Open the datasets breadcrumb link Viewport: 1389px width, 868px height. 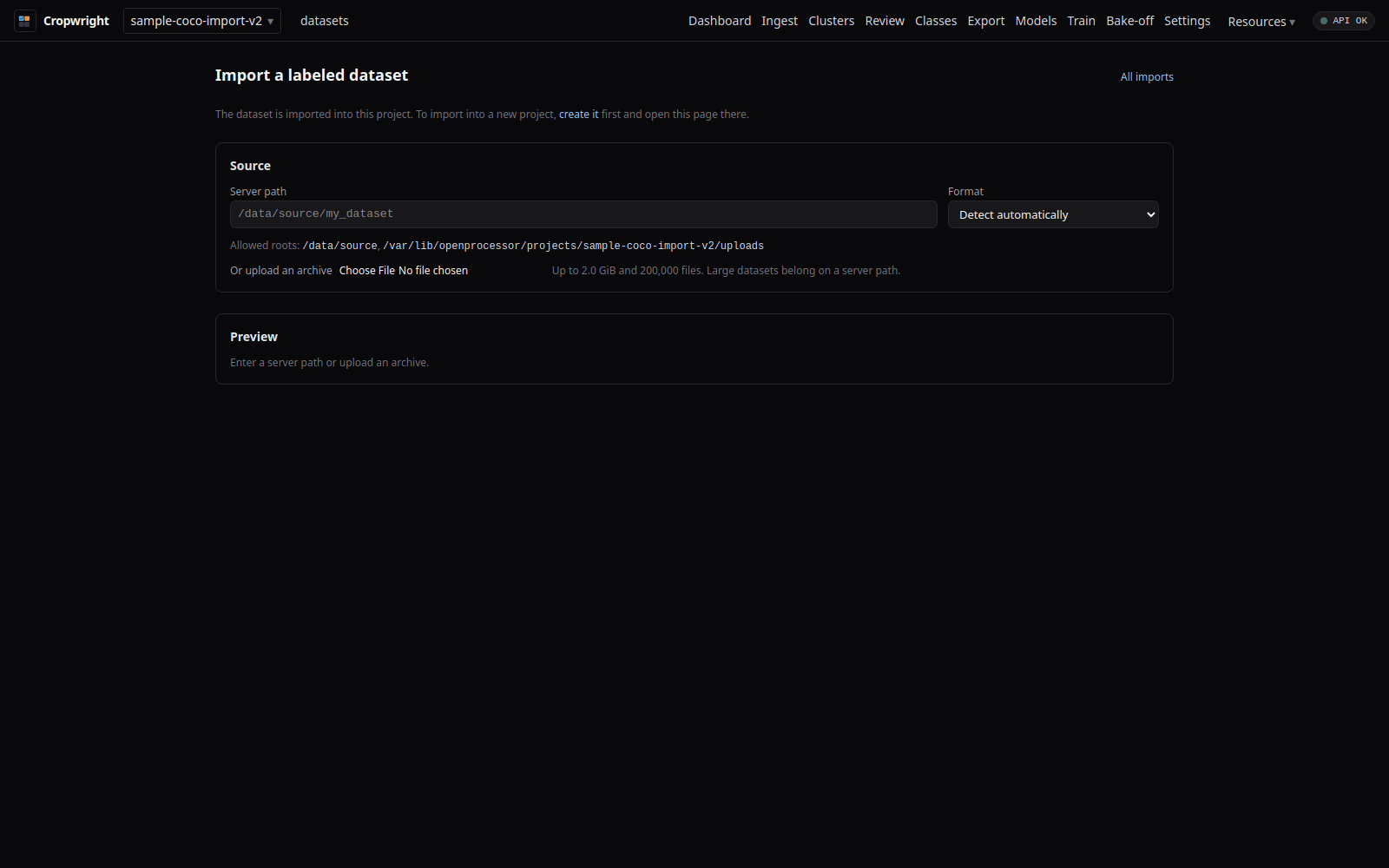(x=324, y=21)
